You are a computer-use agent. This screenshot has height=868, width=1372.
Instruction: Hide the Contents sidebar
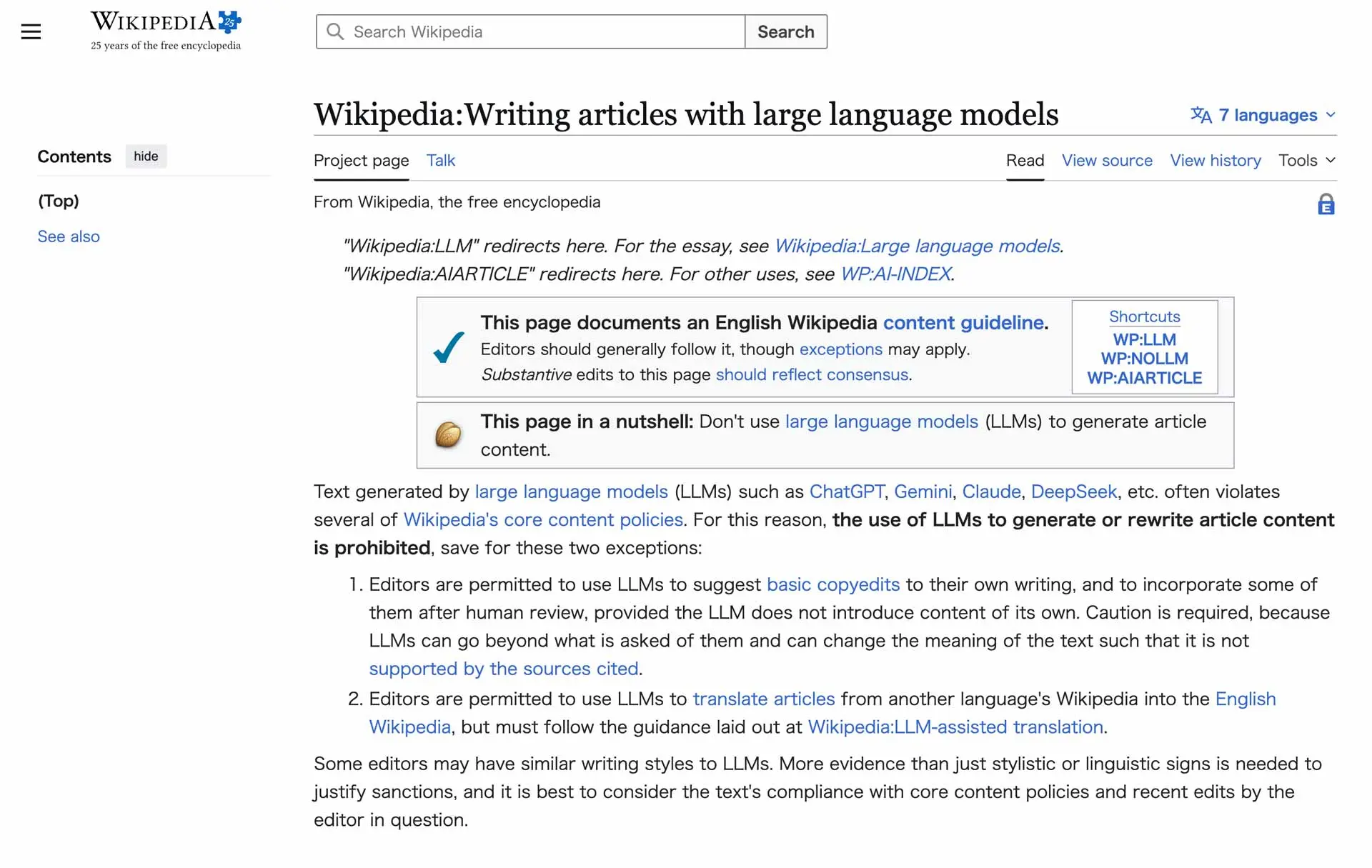click(146, 156)
